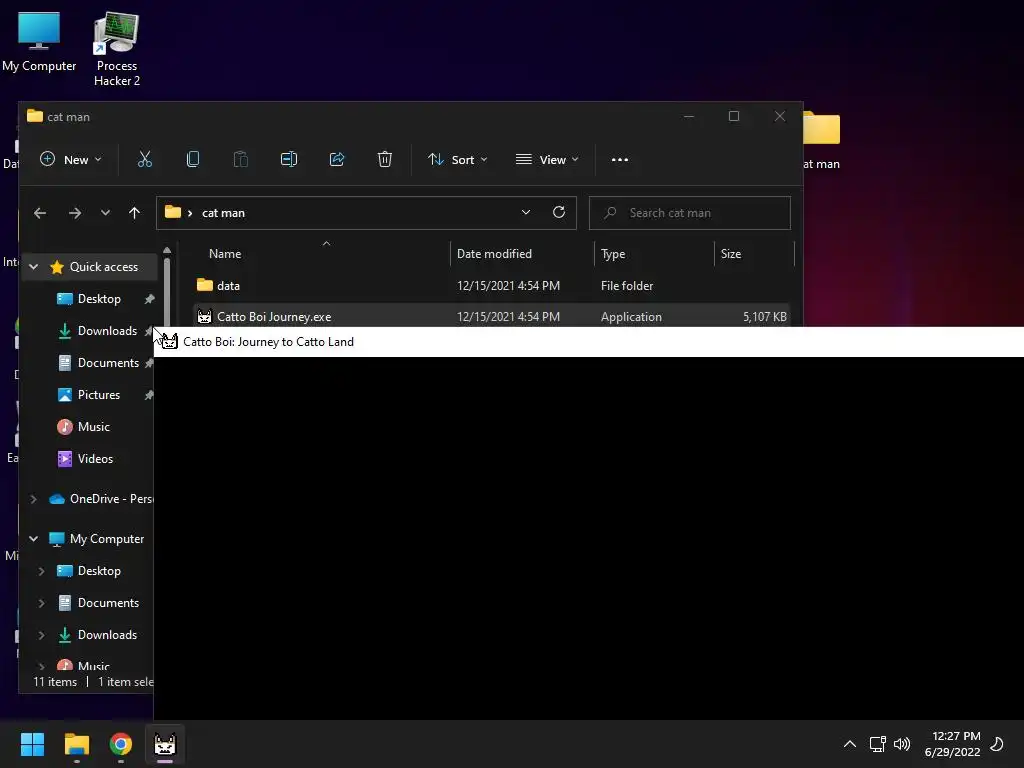Screen dimensions: 1024x768
Task: Click the Catto Boi game taskbar icon
Action: tap(165, 744)
